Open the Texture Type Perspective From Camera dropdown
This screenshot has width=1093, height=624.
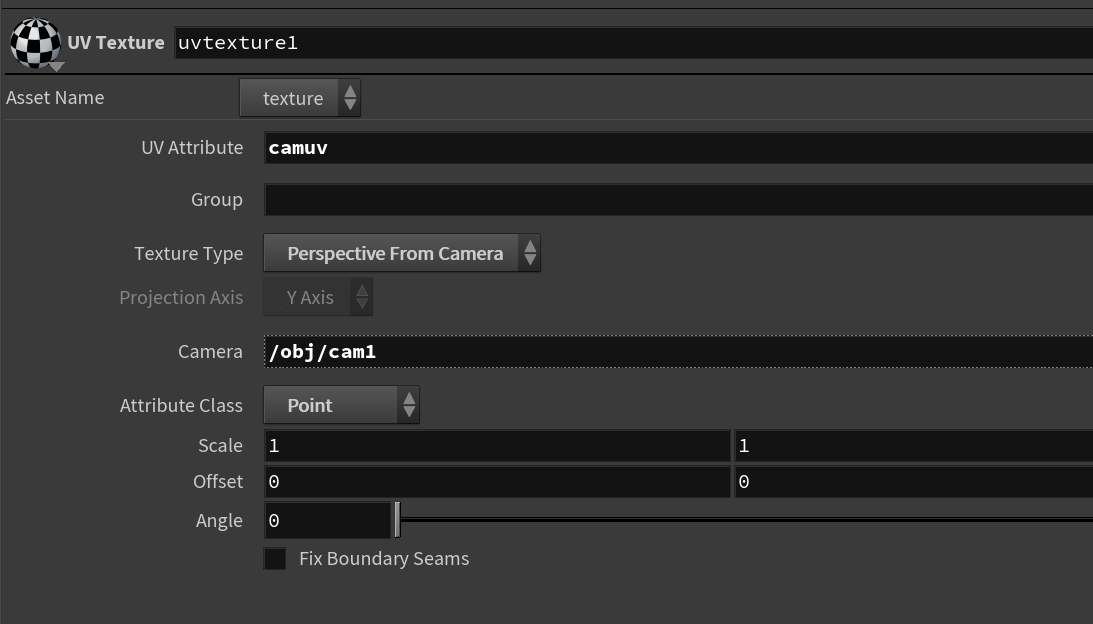point(402,253)
